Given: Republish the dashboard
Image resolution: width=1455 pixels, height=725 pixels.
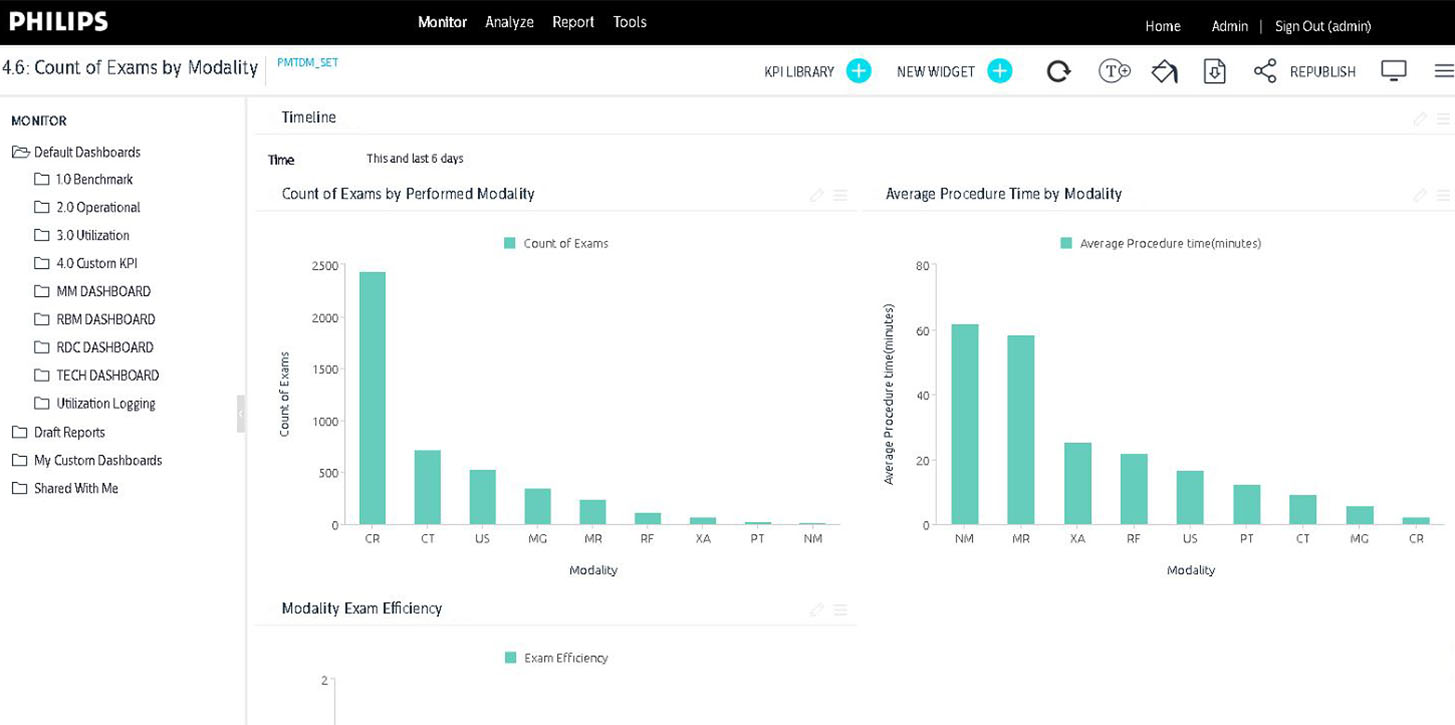Looking at the screenshot, I should pyautogui.click(x=1322, y=70).
